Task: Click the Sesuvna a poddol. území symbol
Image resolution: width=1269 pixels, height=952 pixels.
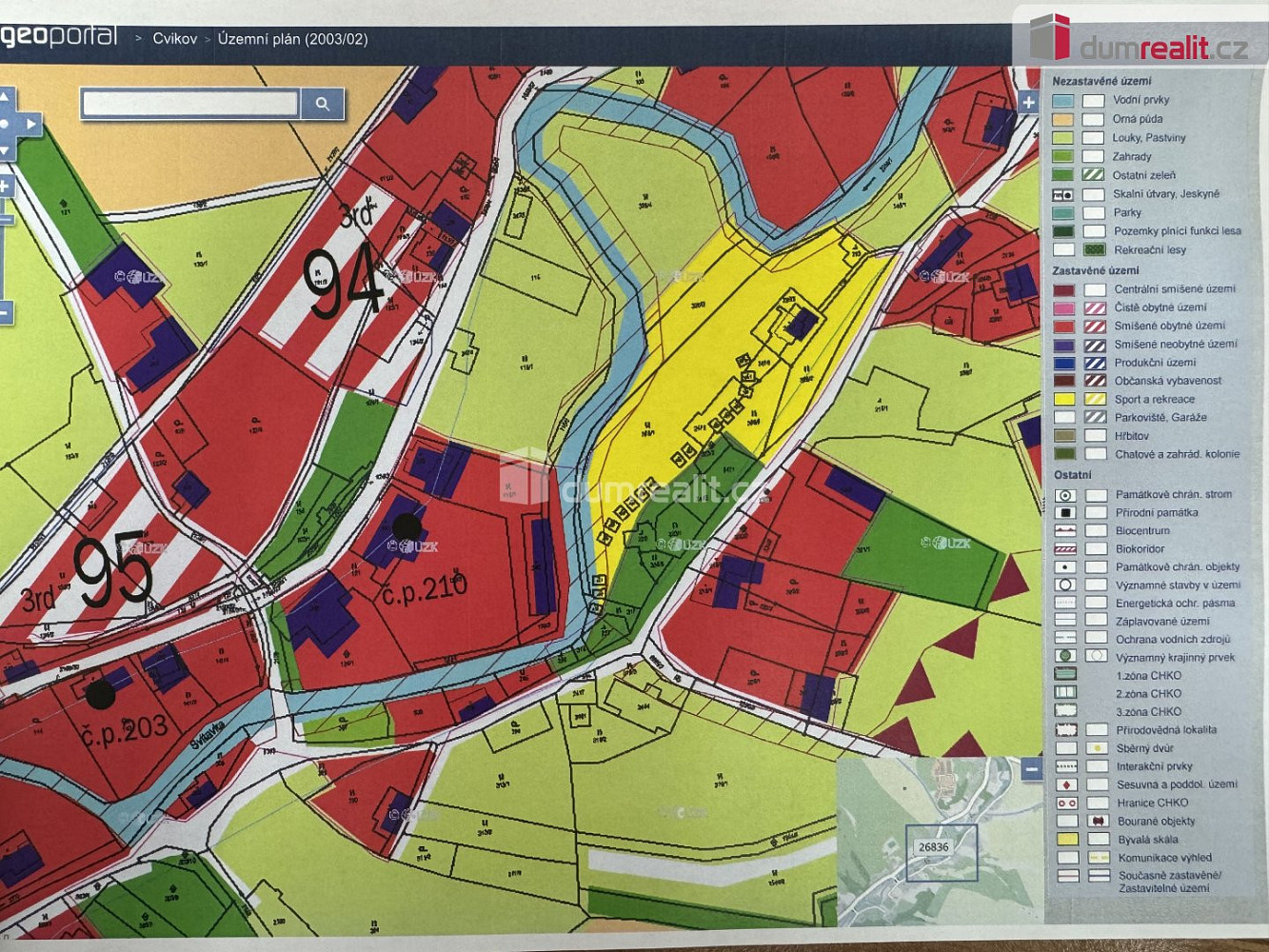Action: coord(1067,785)
